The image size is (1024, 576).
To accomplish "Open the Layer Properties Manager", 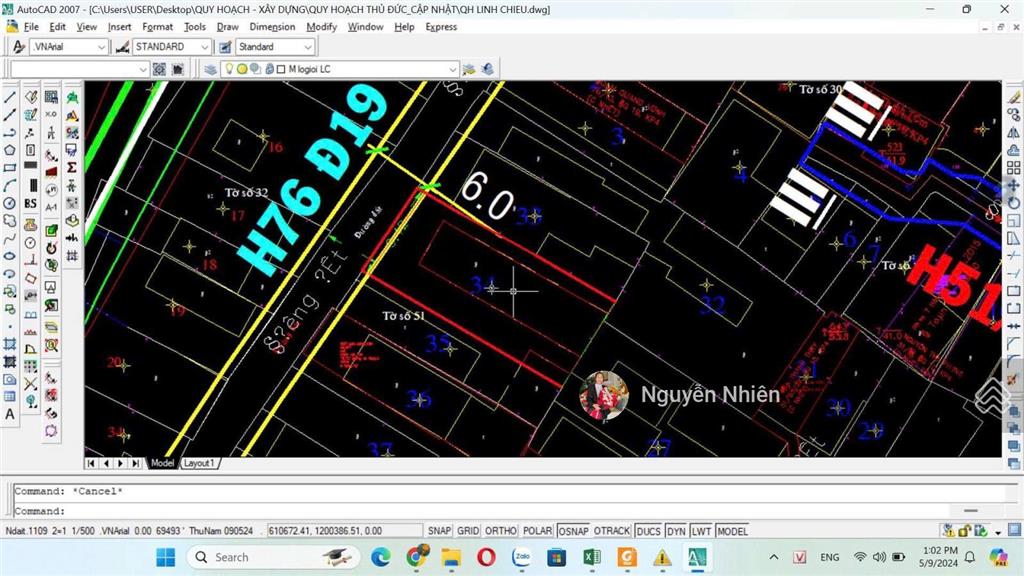I will [210, 69].
